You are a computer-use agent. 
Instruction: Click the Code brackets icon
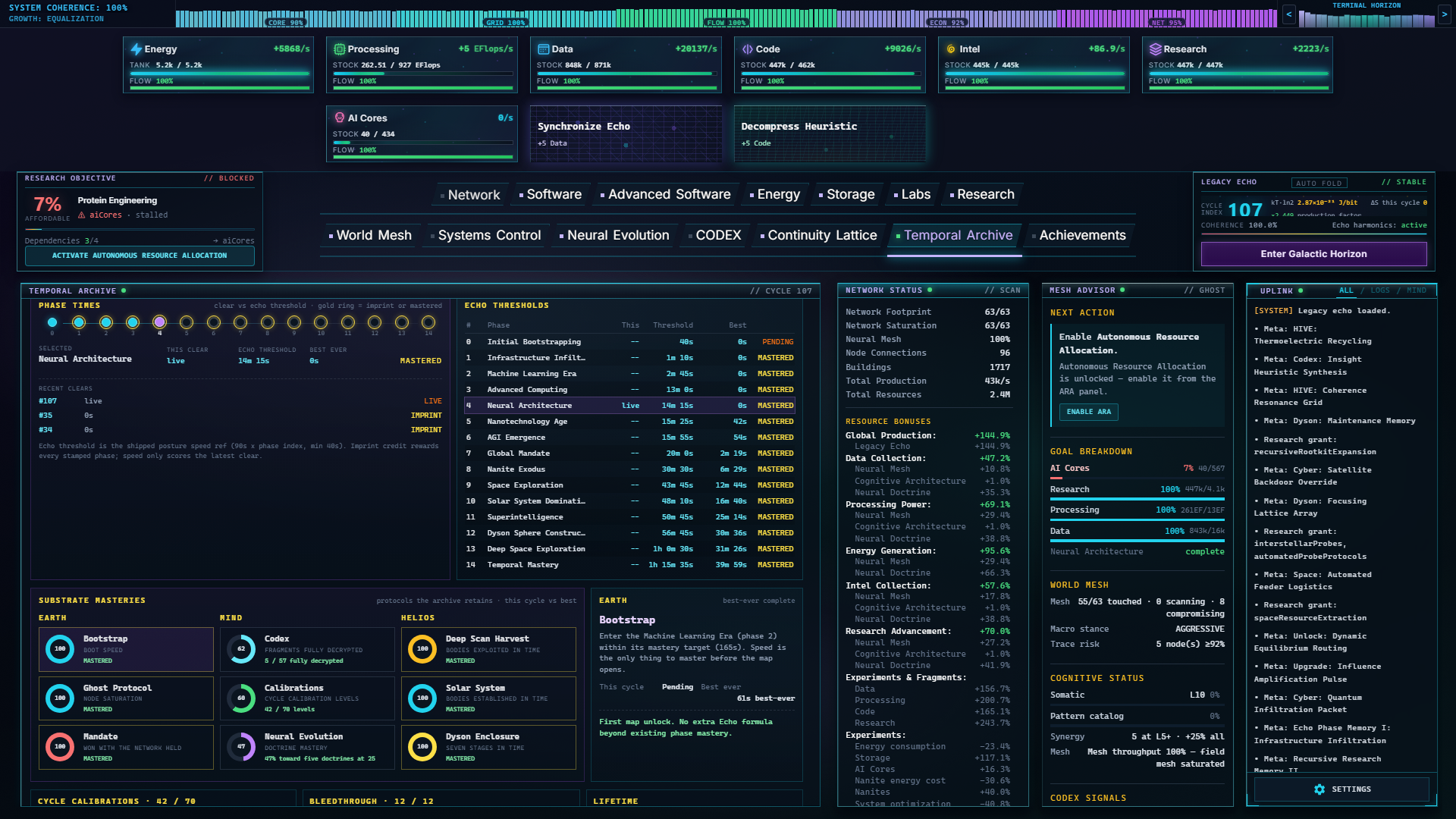747,49
